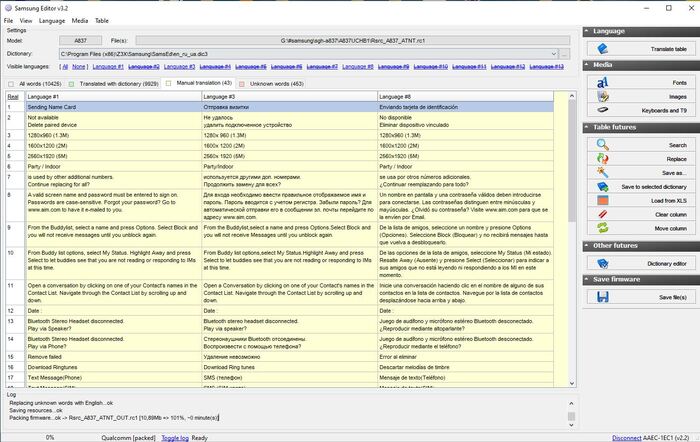
Task: Toggle Language #4 visibility link
Action: (x=215, y=67)
